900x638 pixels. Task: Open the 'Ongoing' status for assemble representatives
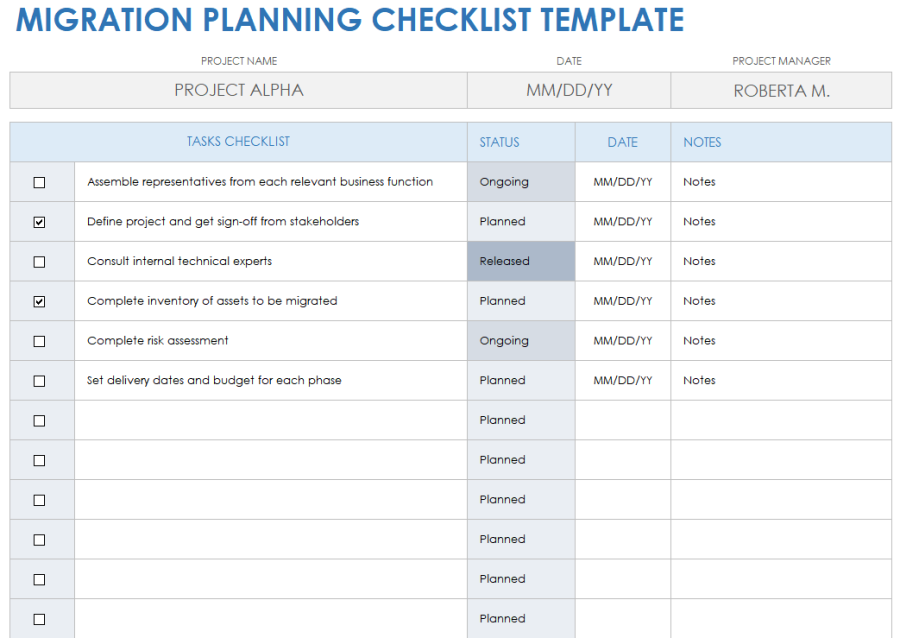point(520,182)
